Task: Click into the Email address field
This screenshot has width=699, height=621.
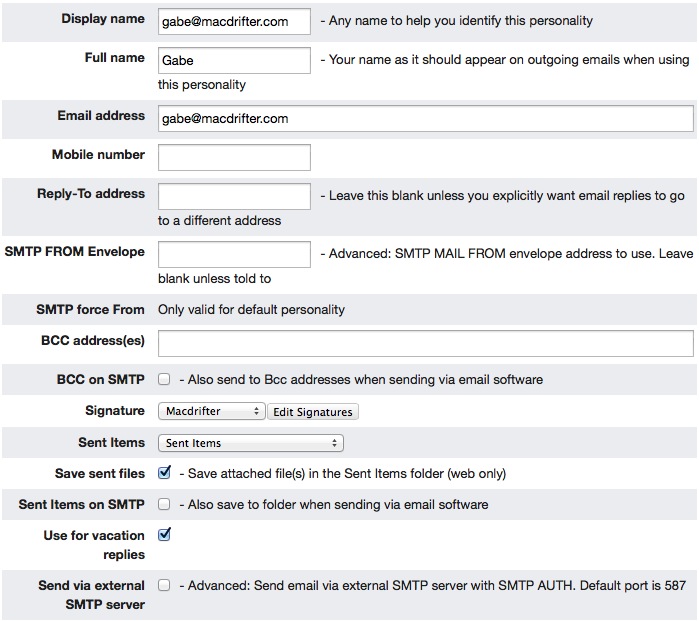Action: point(425,118)
